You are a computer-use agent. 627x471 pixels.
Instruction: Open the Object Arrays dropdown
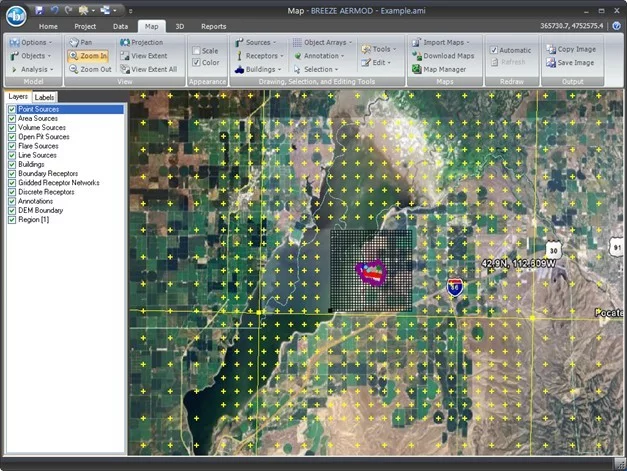(x=326, y=43)
